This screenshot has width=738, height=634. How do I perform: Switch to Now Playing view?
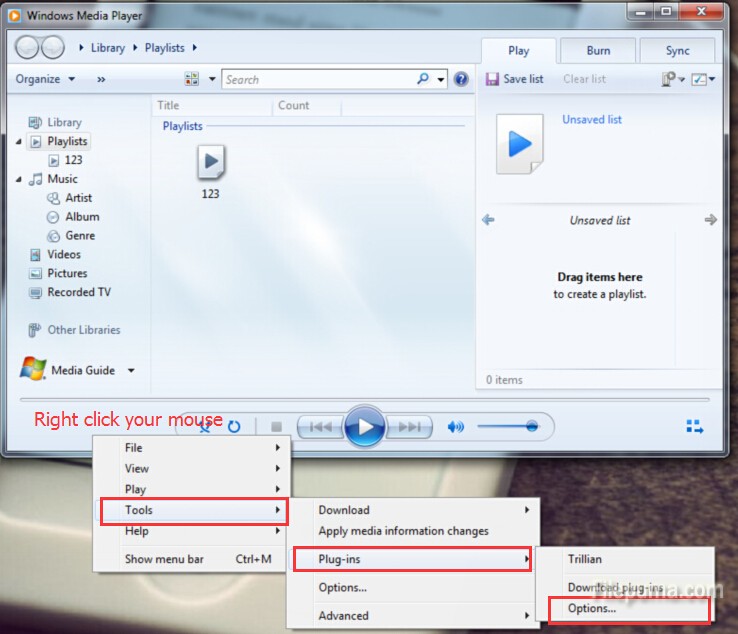tap(695, 427)
